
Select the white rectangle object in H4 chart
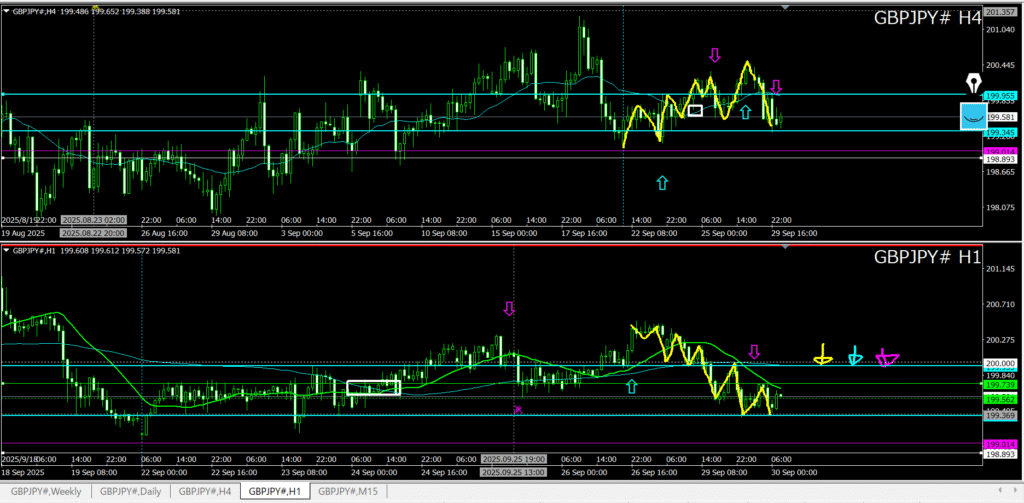[695, 110]
